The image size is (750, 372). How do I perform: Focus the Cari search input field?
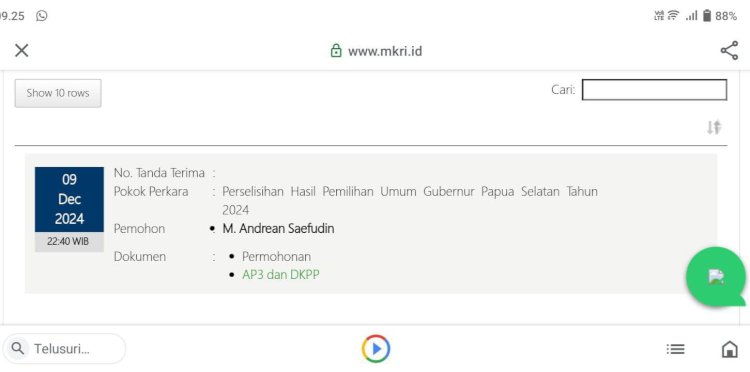(654, 90)
